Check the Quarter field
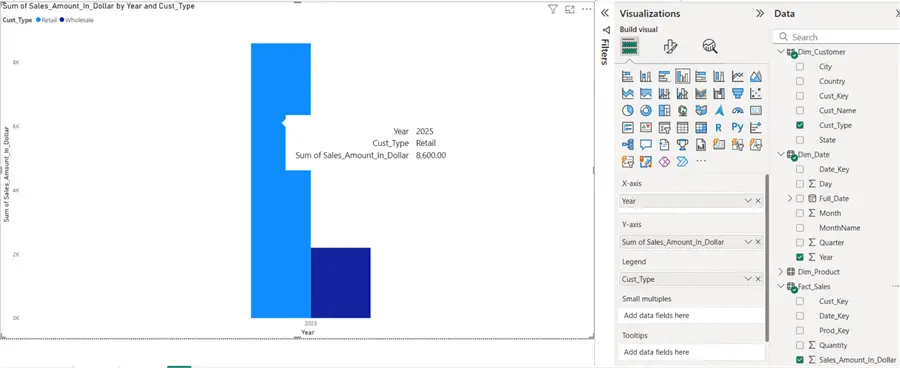 pos(800,242)
